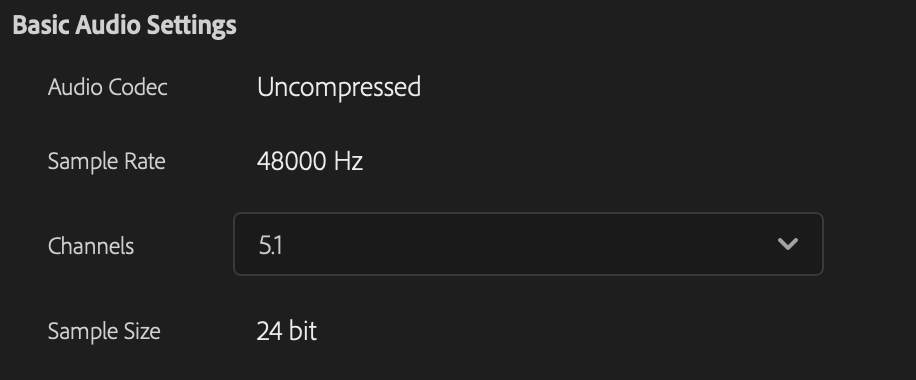Screen dimensions: 916x380
Task: Click the Basic Audio Settings heading
Action: tap(124, 25)
